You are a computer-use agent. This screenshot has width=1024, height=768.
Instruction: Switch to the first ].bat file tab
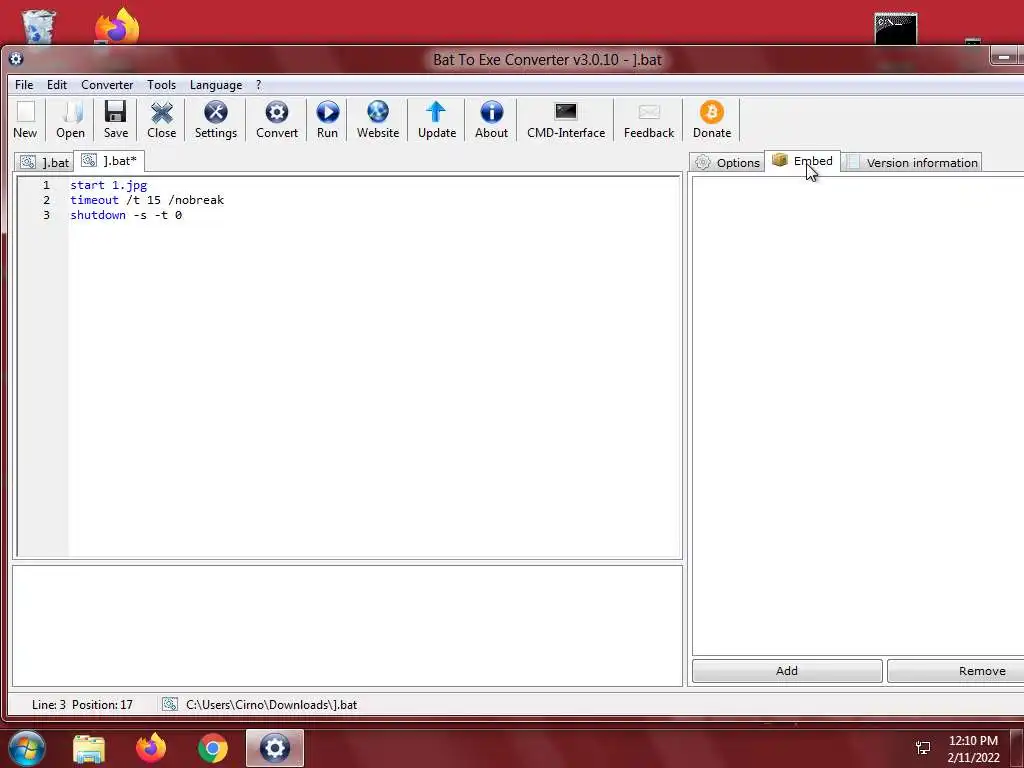[44, 163]
